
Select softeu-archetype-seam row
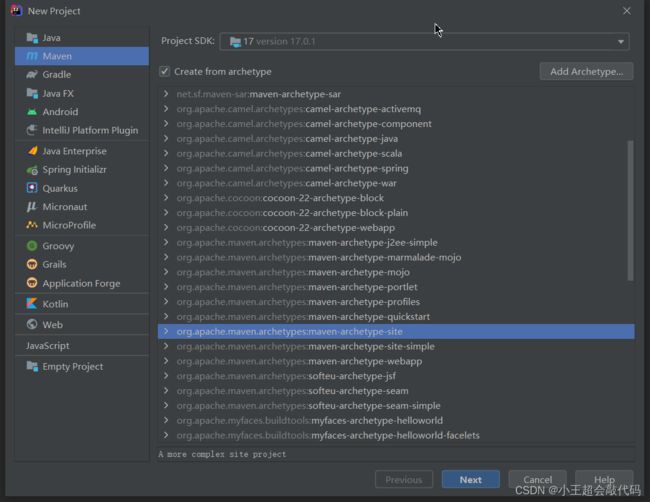coord(396,390)
